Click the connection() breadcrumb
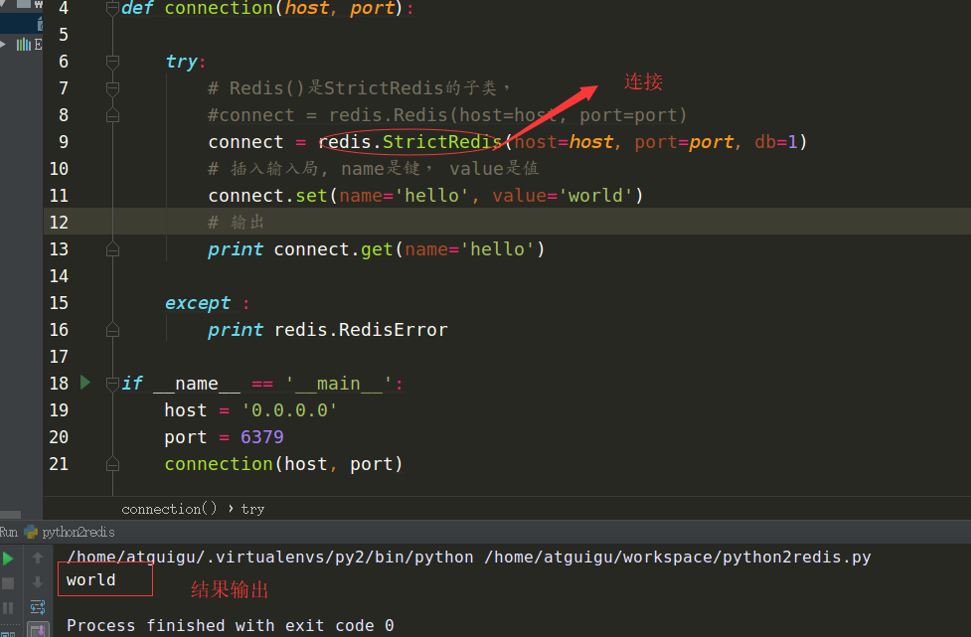The height and width of the screenshot is (637, 971). point(169,509)
